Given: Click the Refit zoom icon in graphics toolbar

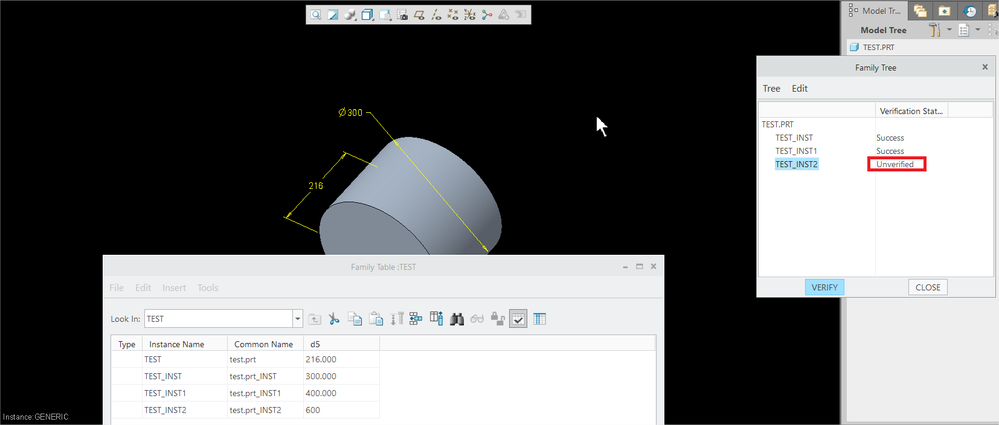Looking at the screenshot, I should point(315,15).
